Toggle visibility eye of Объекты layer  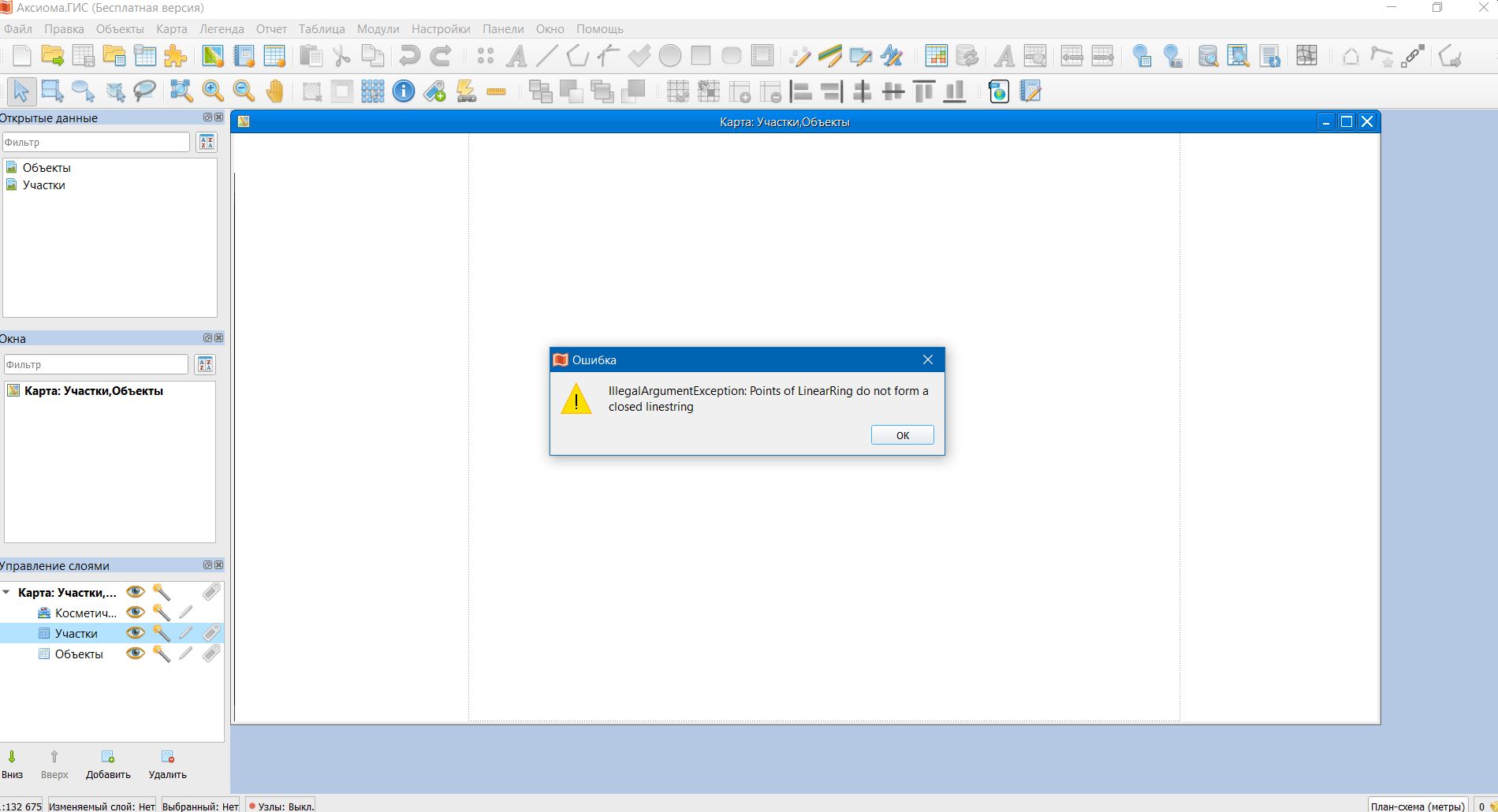coord(136,654)
